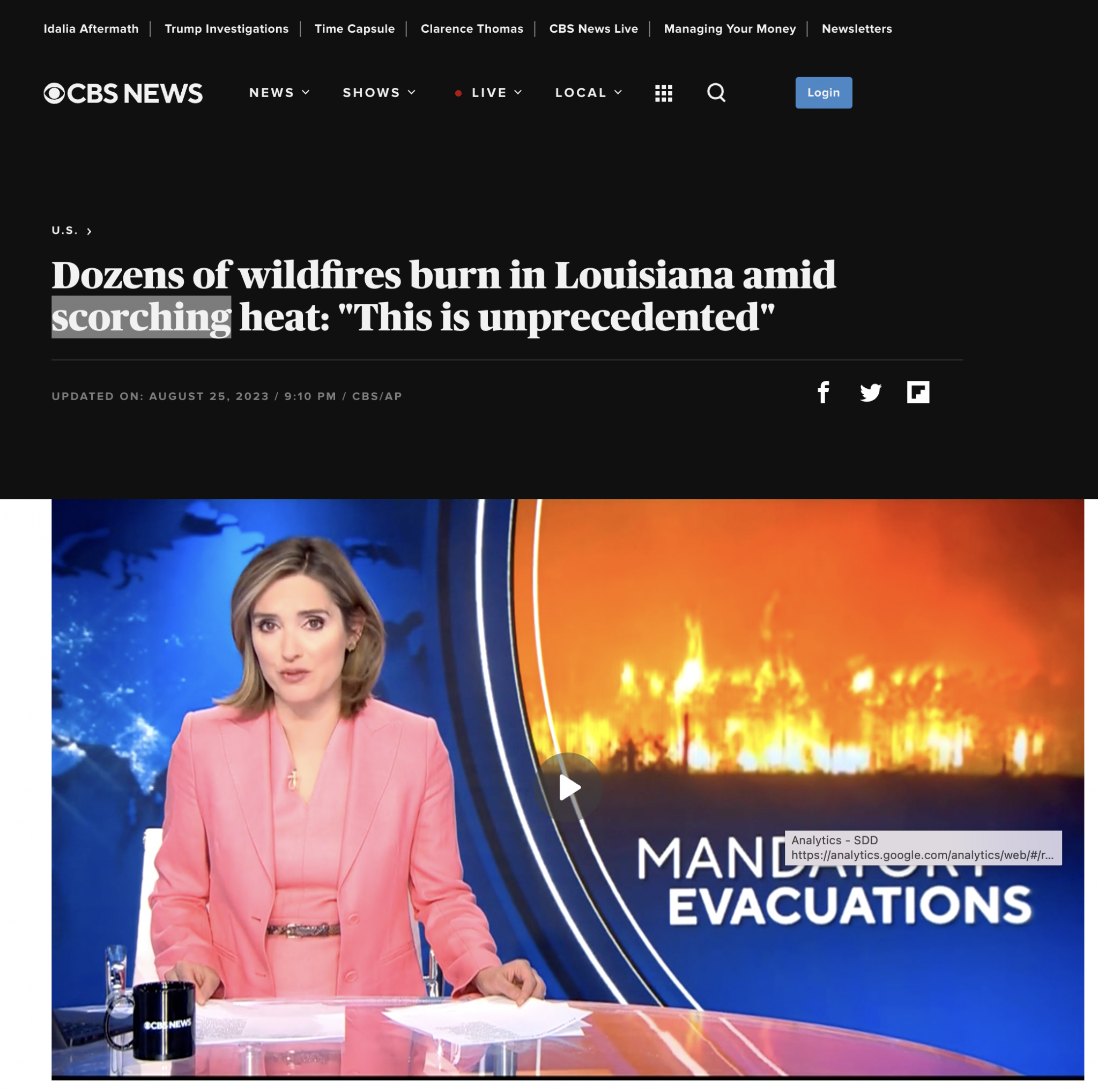Open the Time Capsule link
Image resolution: width=1098 pixels, height=1092 pixels.
click(354, 28)
